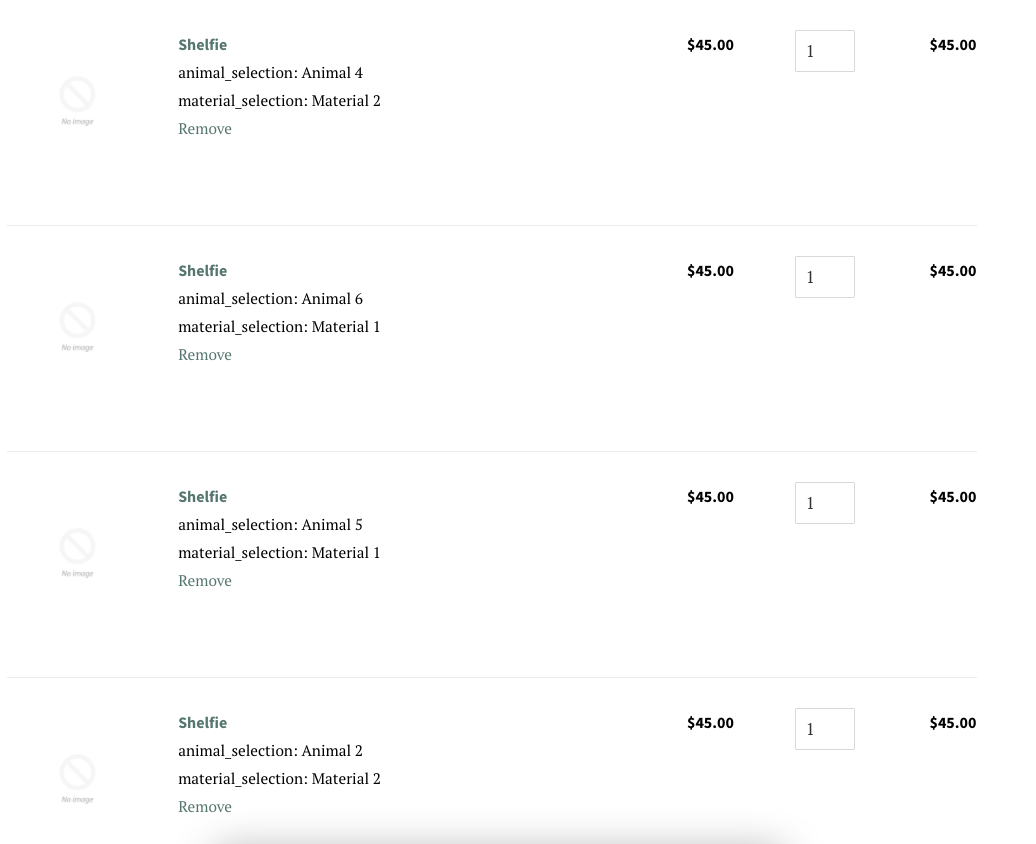Click the No image placeholder for Animal 4
The height and width of the screenshot is (844, 1036).
point(77,100)
